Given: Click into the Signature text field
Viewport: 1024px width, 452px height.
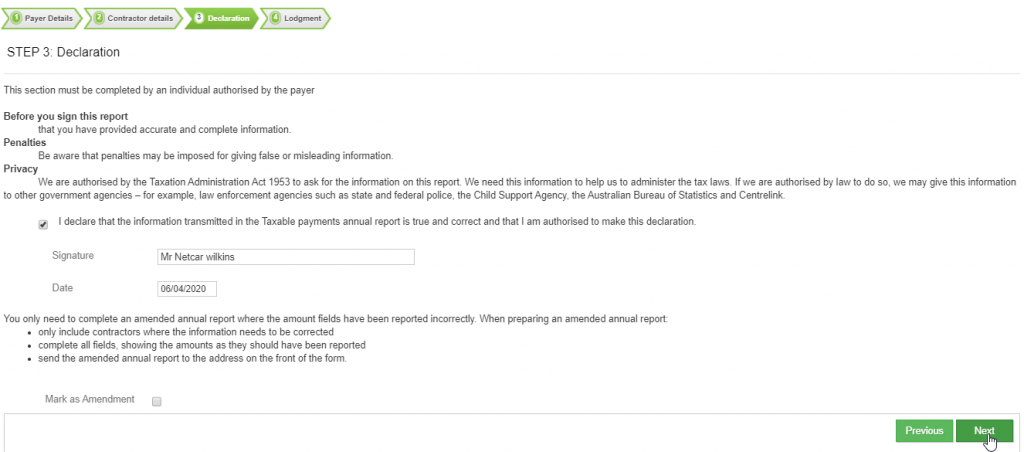Looking at the screenshot, I should [286, 257].
